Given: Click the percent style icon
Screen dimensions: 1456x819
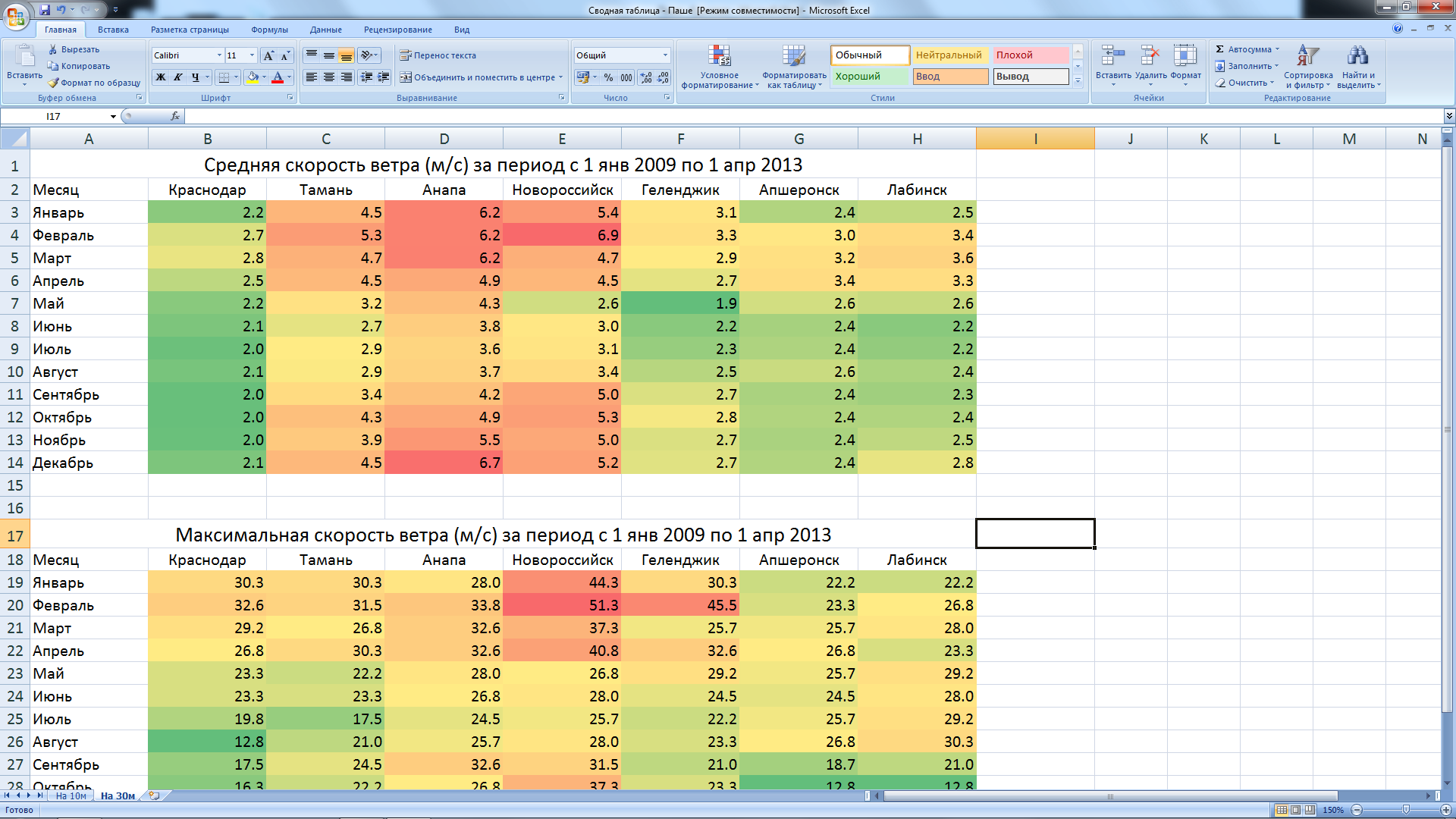Looking at the screenshot, I should pos(608,77).
